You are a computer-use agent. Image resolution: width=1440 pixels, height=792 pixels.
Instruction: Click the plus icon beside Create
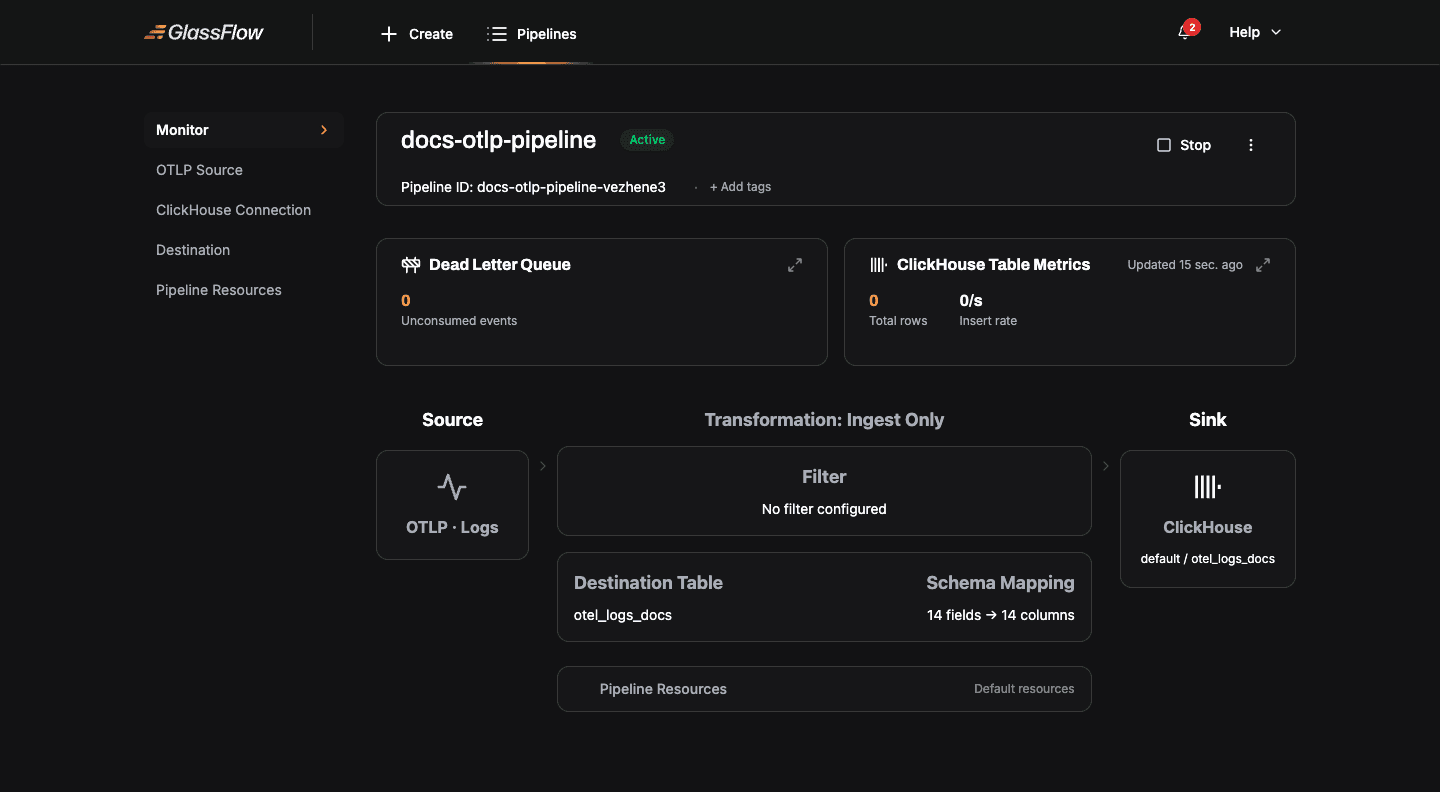pos(389,34)
